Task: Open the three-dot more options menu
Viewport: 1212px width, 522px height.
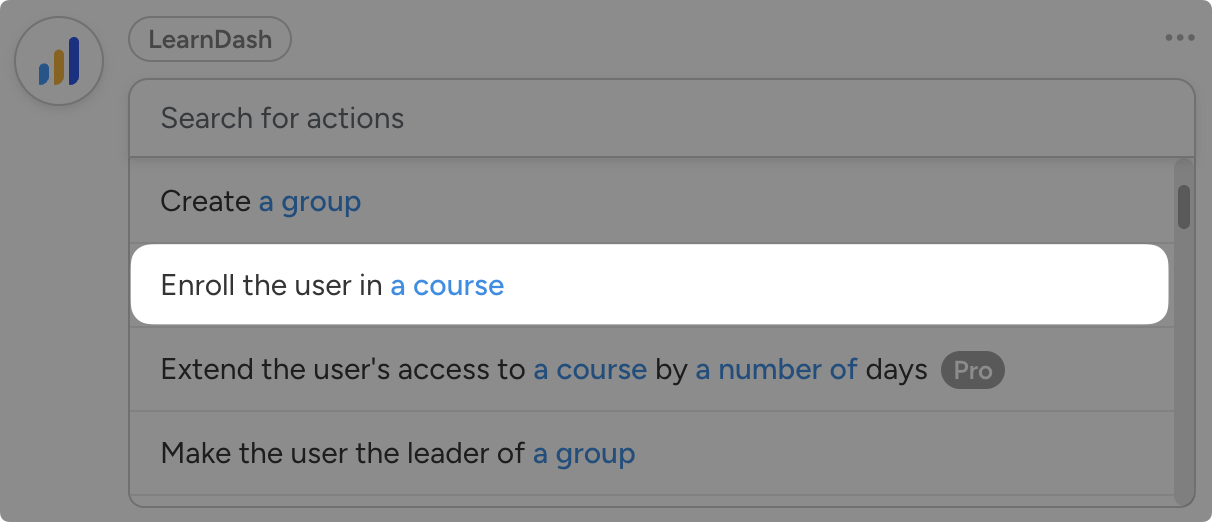Action: (x=1179, y=38)
